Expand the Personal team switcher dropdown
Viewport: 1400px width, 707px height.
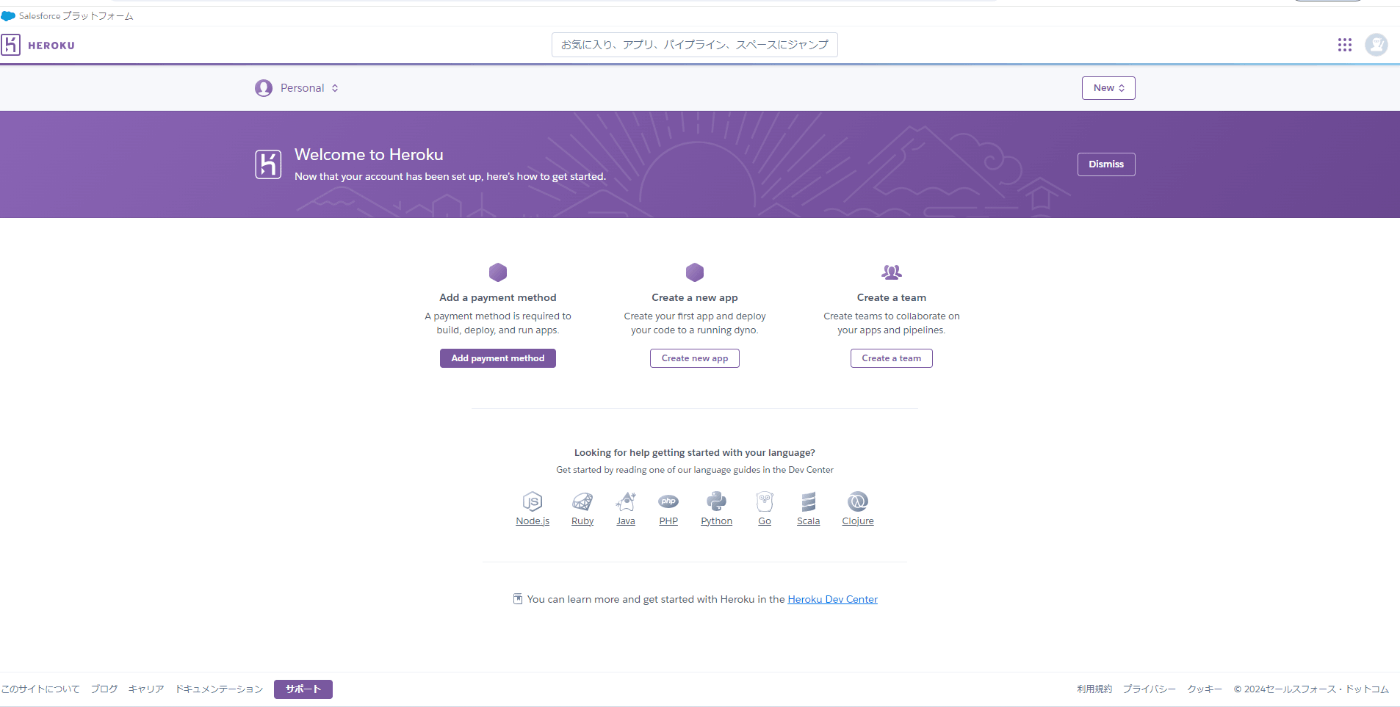(297, 88)
